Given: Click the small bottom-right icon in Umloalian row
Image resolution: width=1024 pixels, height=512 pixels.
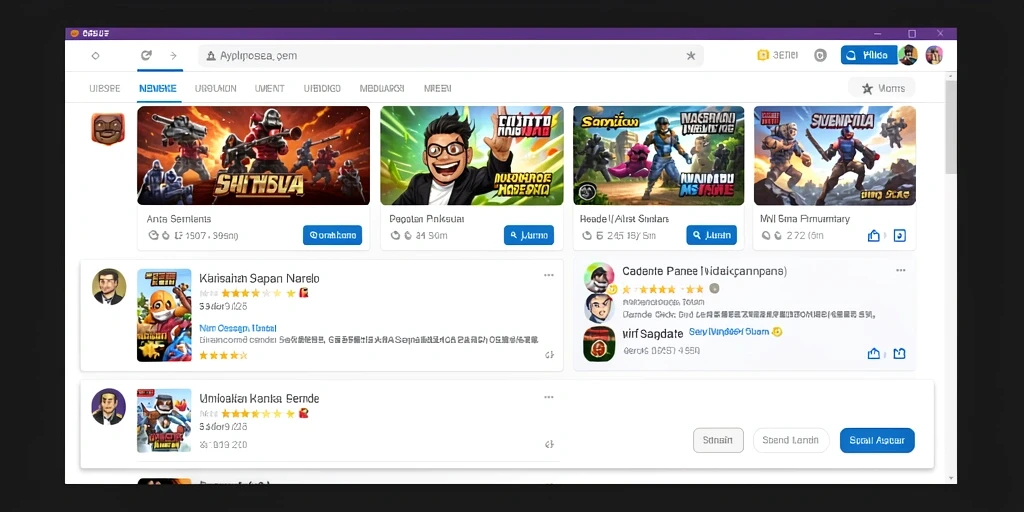Looking at the screenshot, I should coord(549,445).
